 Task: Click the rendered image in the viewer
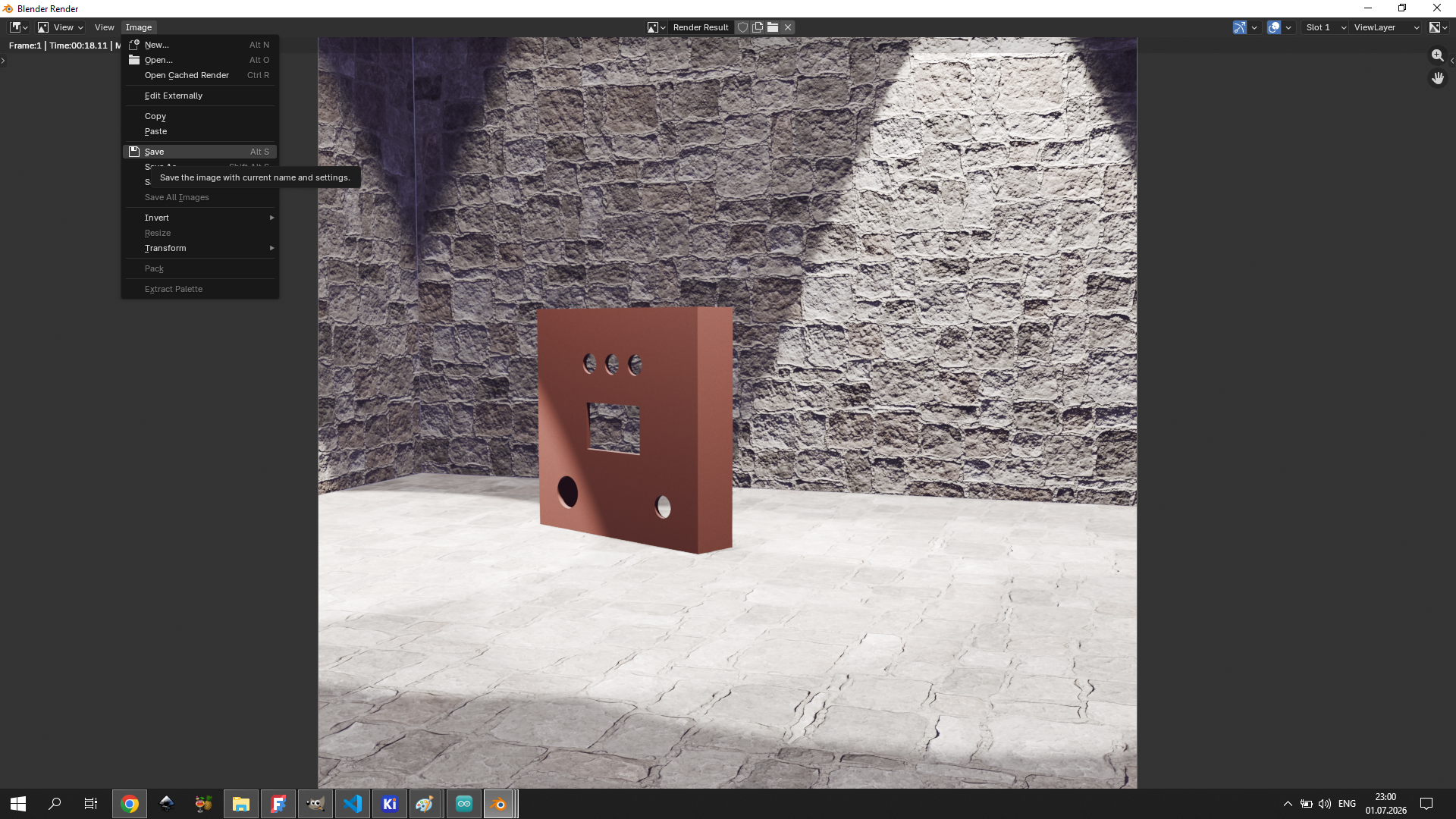pyautogui.click(x=727, y=413)
